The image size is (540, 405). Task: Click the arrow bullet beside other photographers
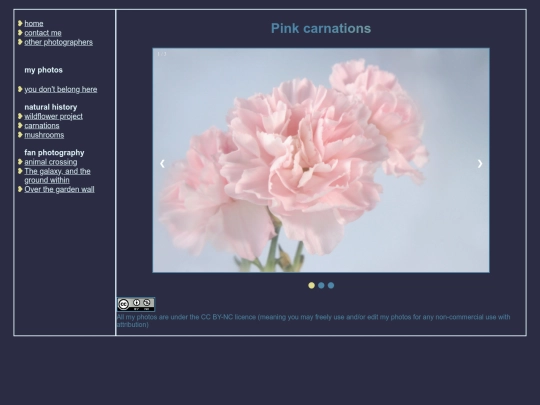pyautogui.click(x=20, y=42)
